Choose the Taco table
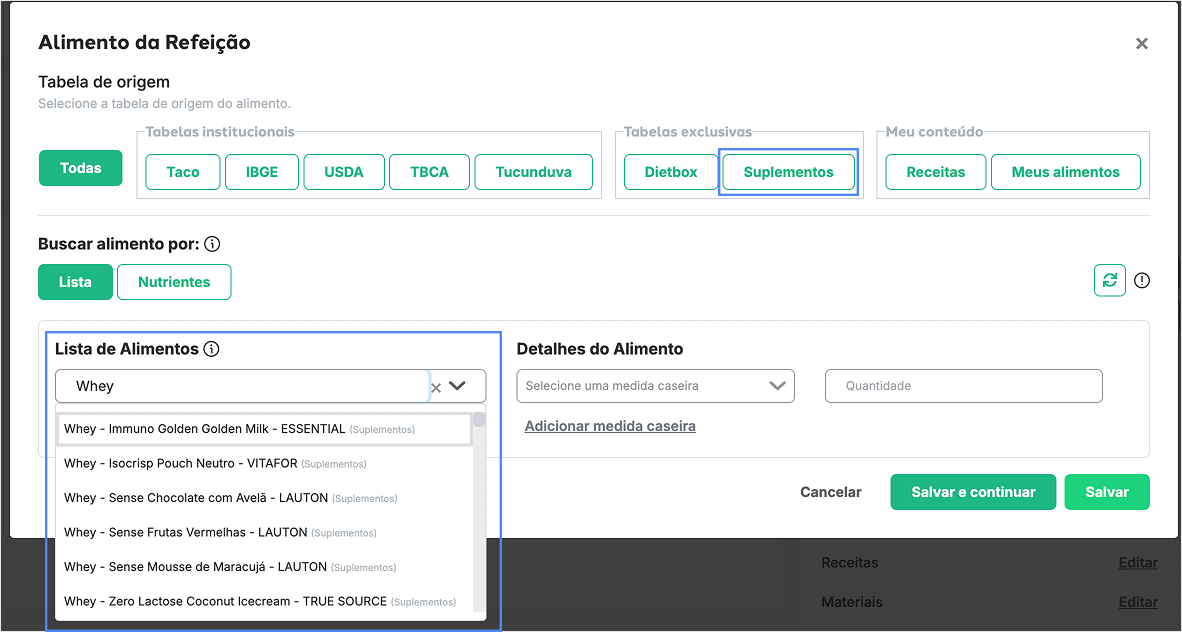This screenshot has height=632, width=1182. coord(183,172)
